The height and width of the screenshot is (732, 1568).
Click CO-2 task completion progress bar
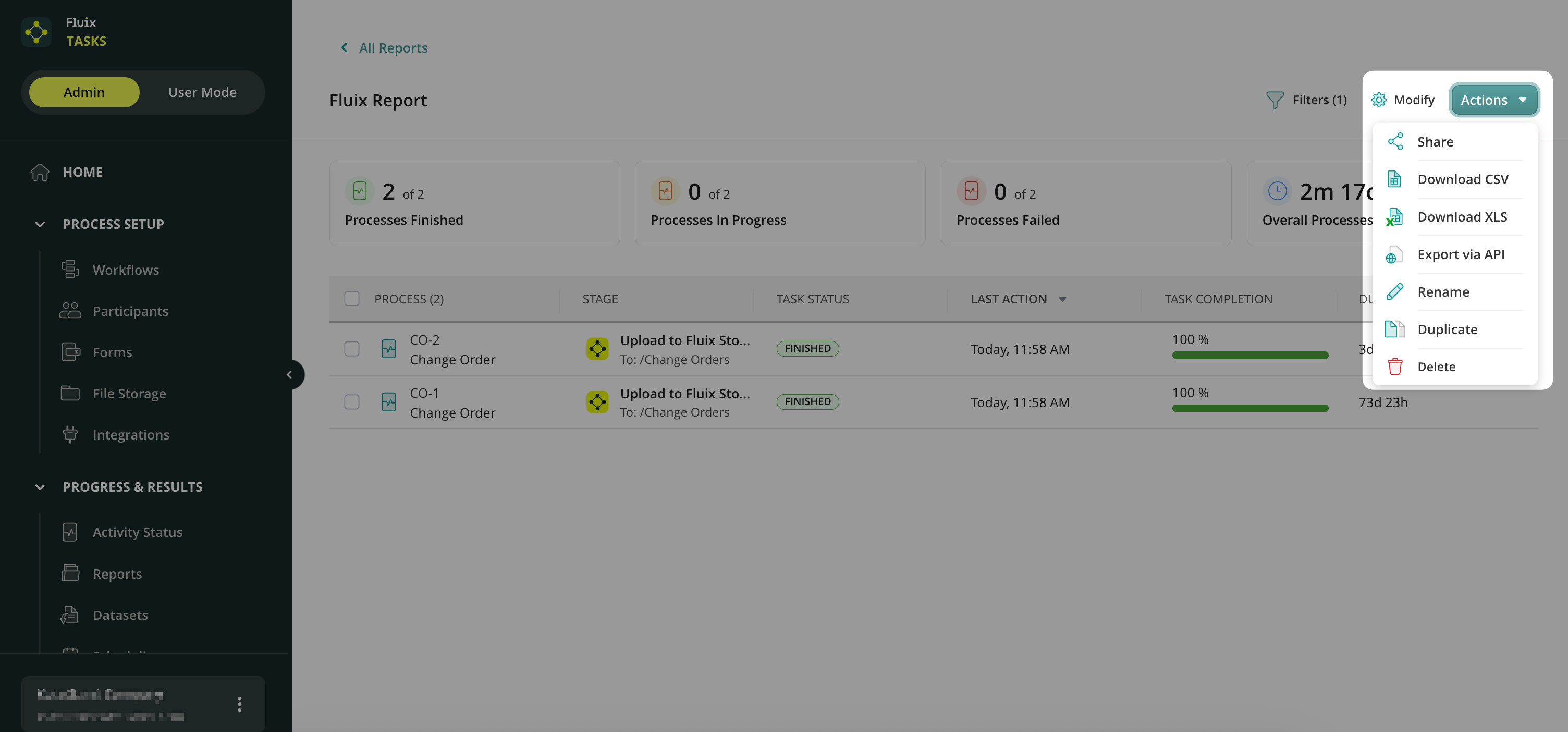coord(1249,355)
